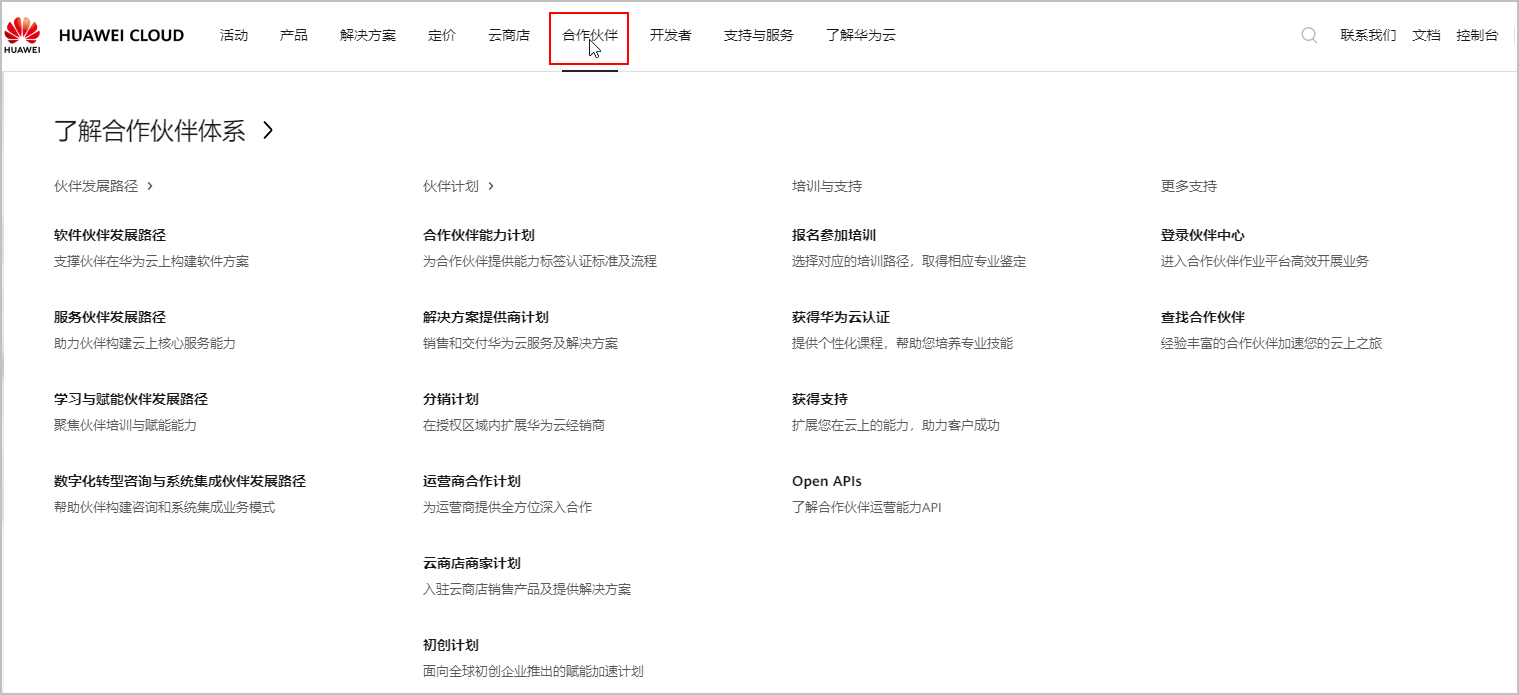Click text 面向全球初创企业推出的赋能加速计划
The height and width of the screenshot is (695, 1519).
click(x=533, y=671)
